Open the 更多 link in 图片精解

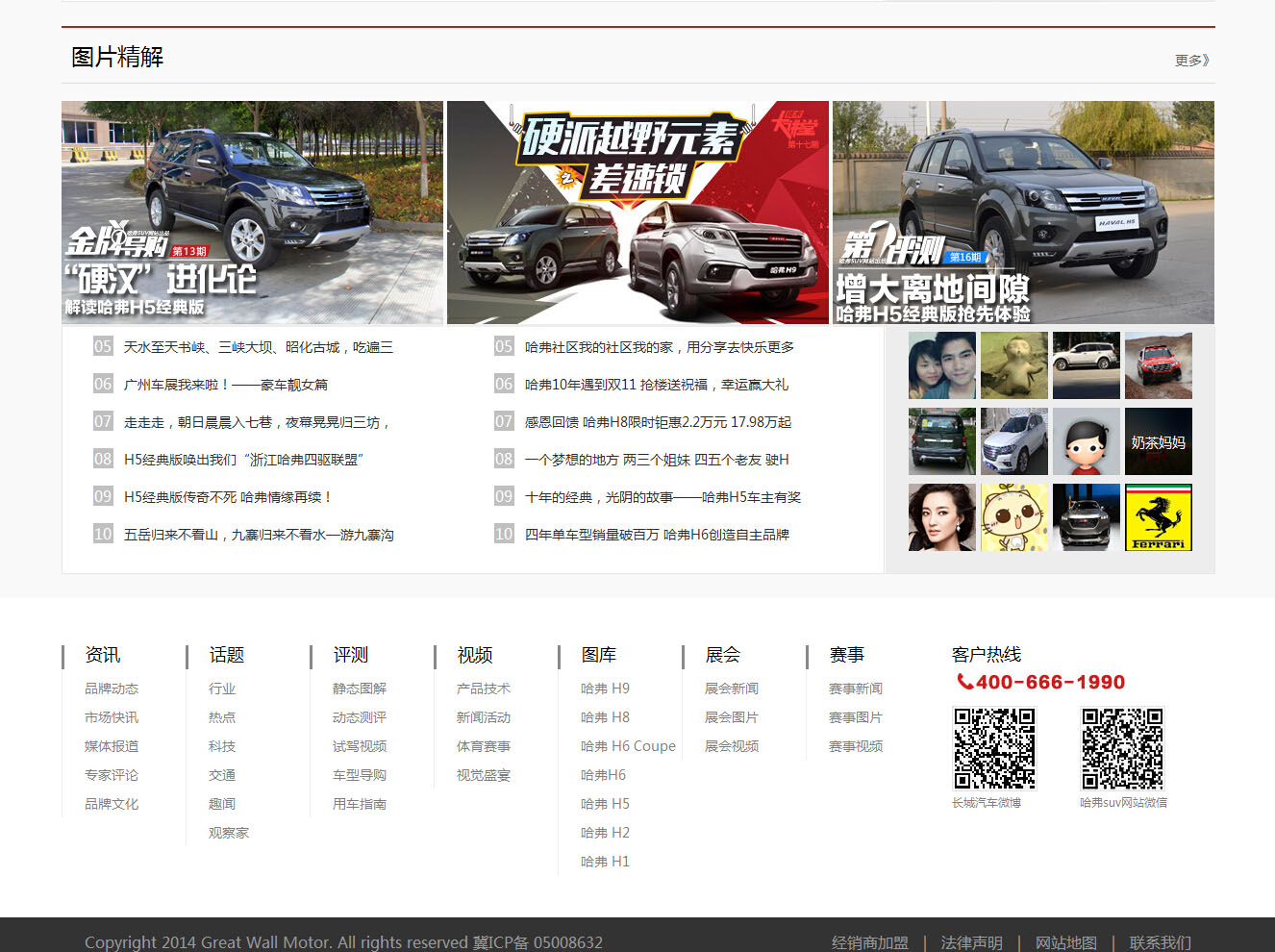[x=1192, y=60]
